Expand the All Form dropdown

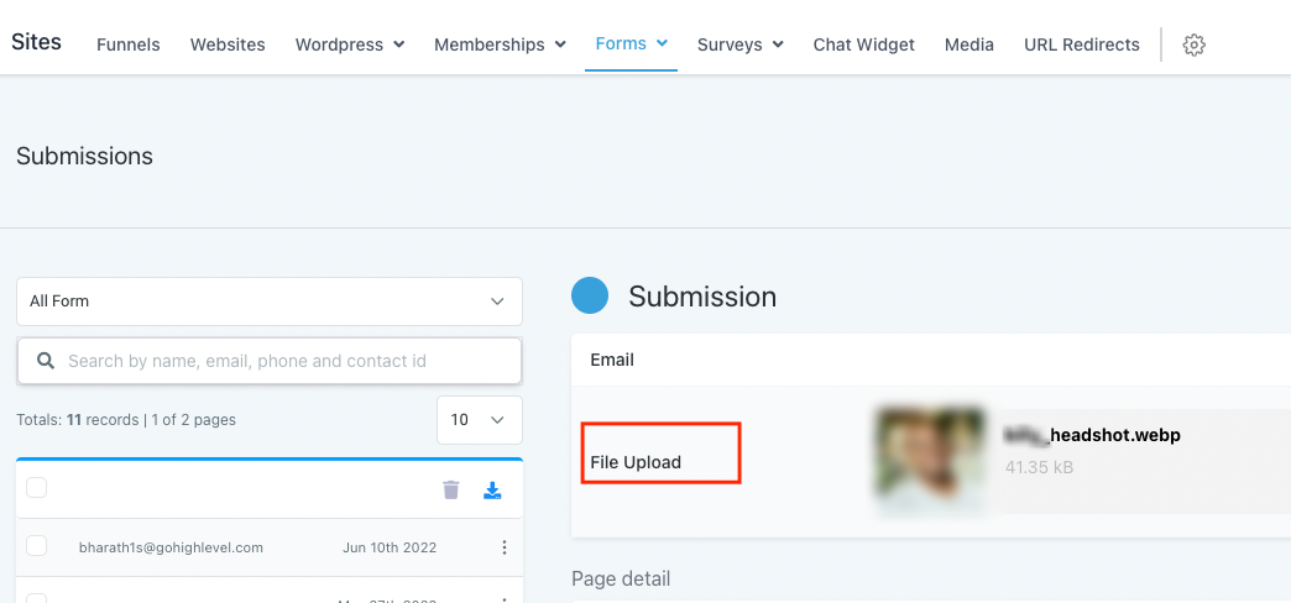[269, 301]
